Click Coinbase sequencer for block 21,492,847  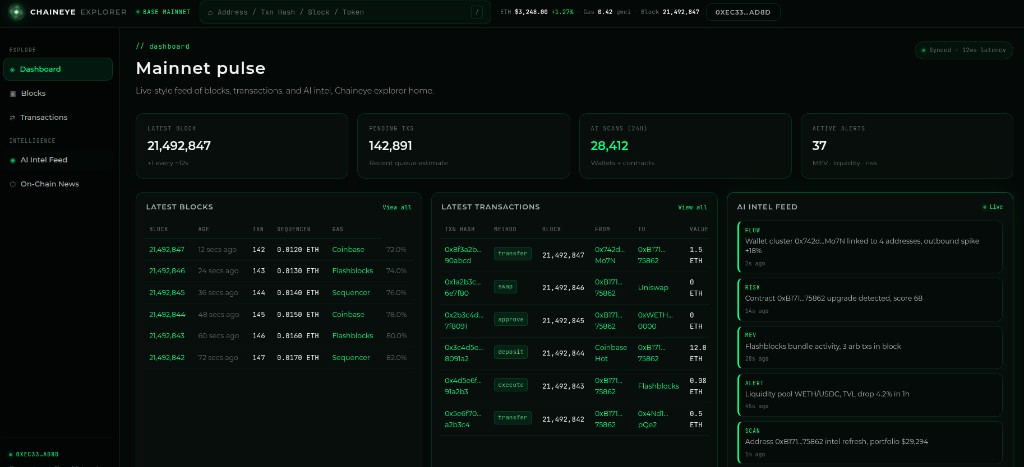click(348, 250)
